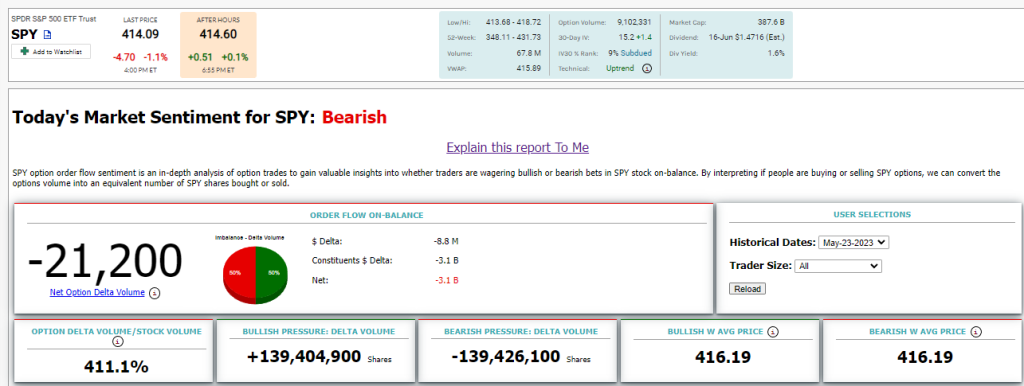Click the 52-Week 348.11 - 431.73 range
Viewport: 1024px width, 386px height.
514,37
